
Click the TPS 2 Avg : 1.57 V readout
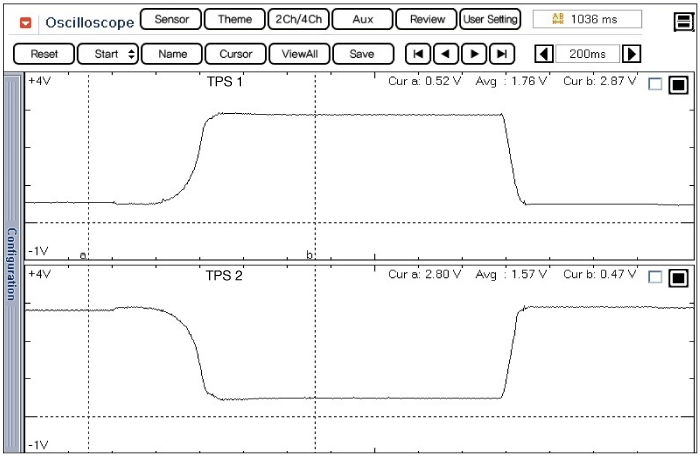(x=511, y=274)
